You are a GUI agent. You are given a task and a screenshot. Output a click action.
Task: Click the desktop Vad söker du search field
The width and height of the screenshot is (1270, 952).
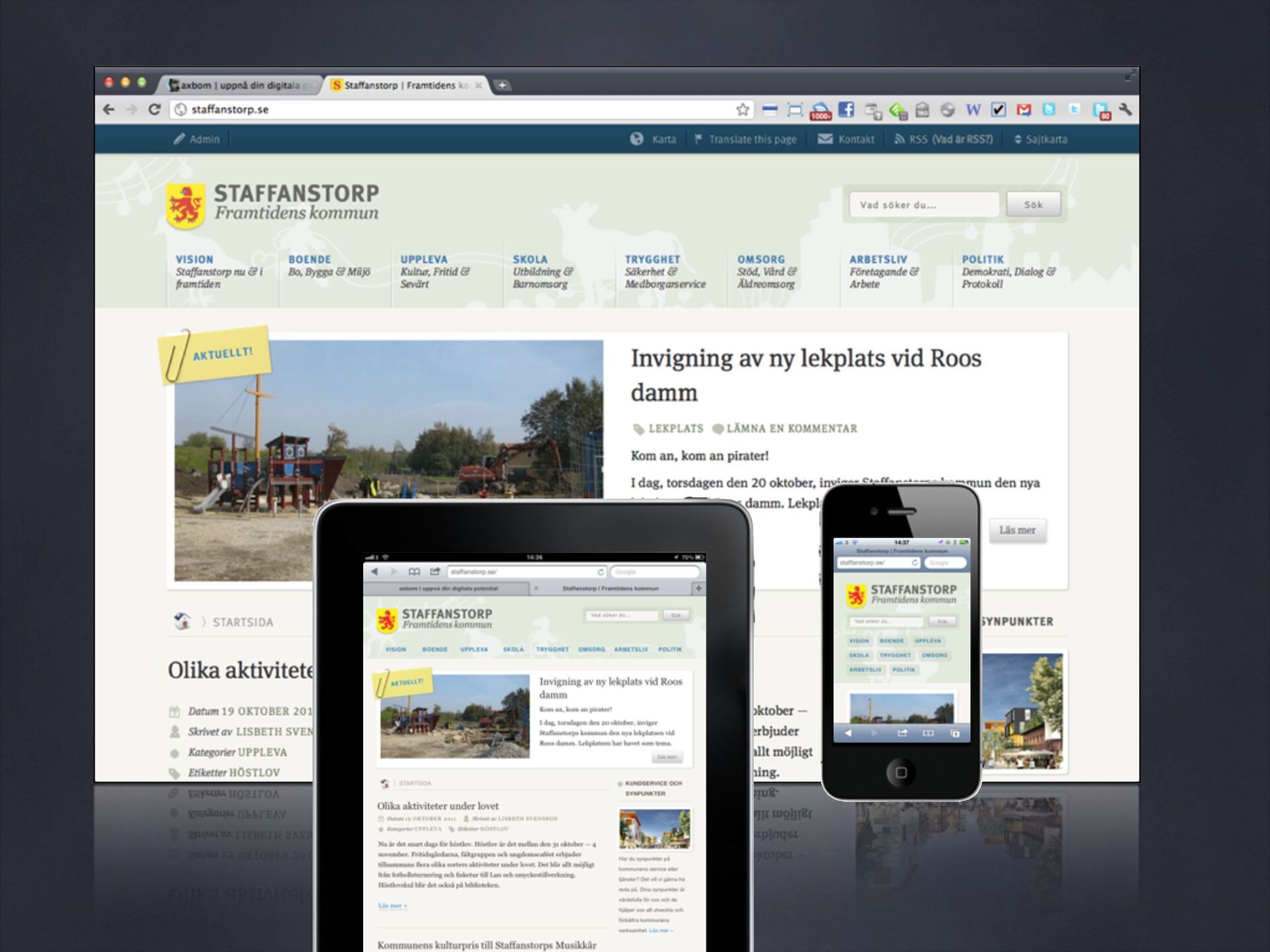tap(924, 204)
